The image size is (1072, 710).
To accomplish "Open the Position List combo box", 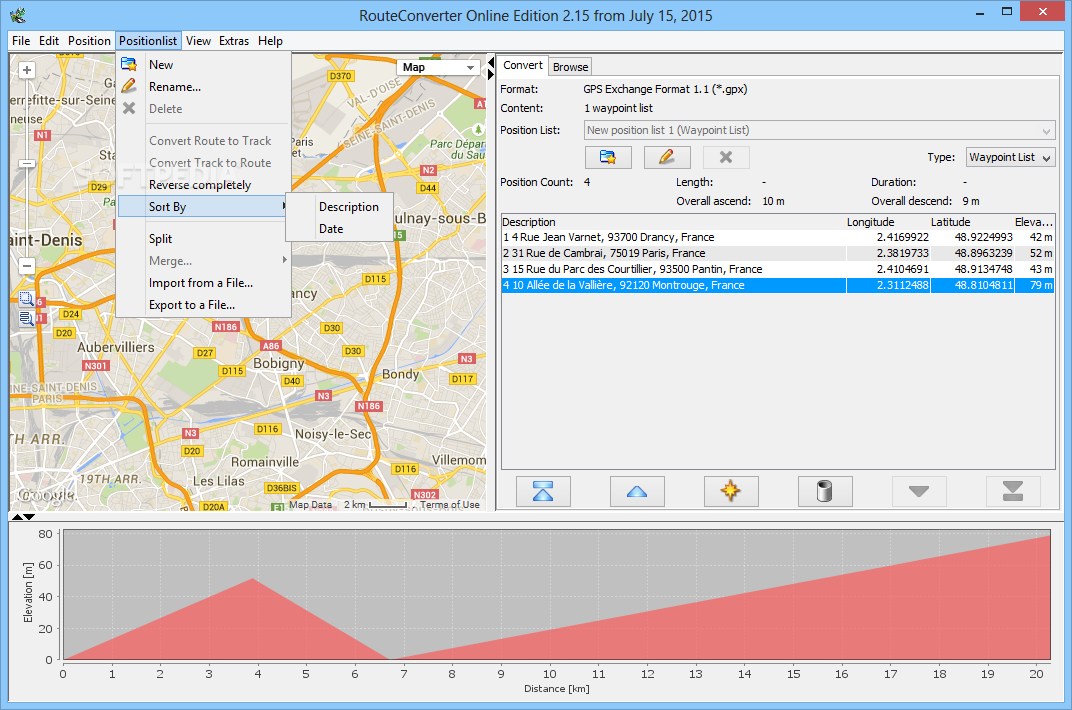I will (820, 130).
